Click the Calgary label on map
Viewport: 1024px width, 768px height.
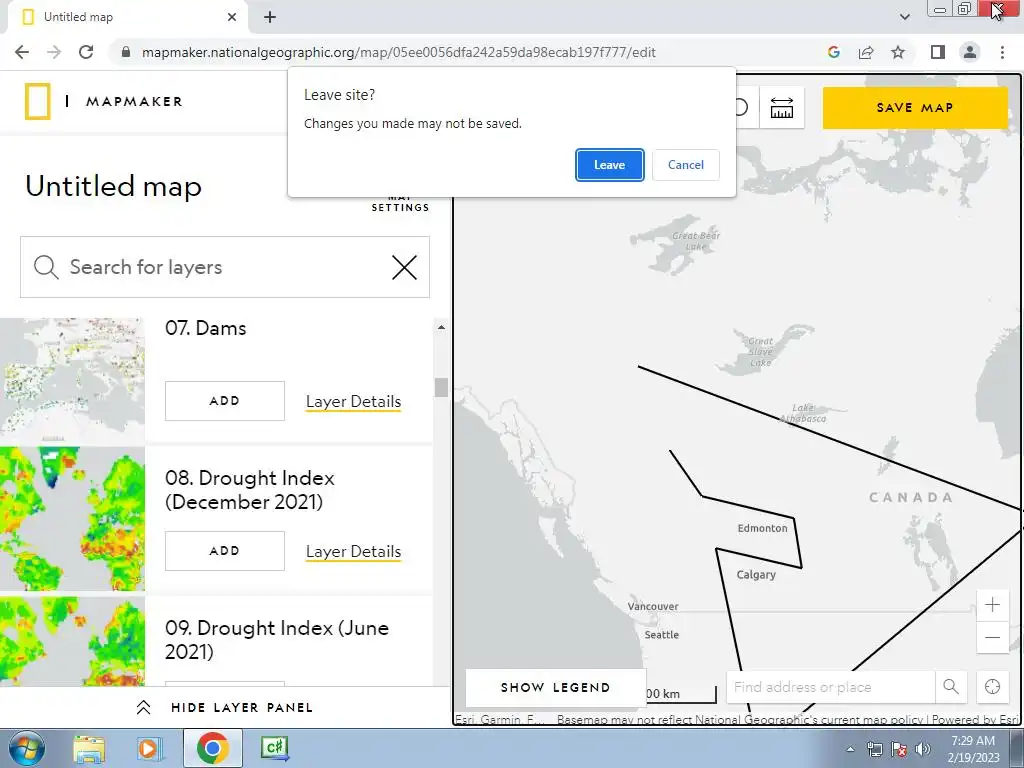(x=756, y=575)
